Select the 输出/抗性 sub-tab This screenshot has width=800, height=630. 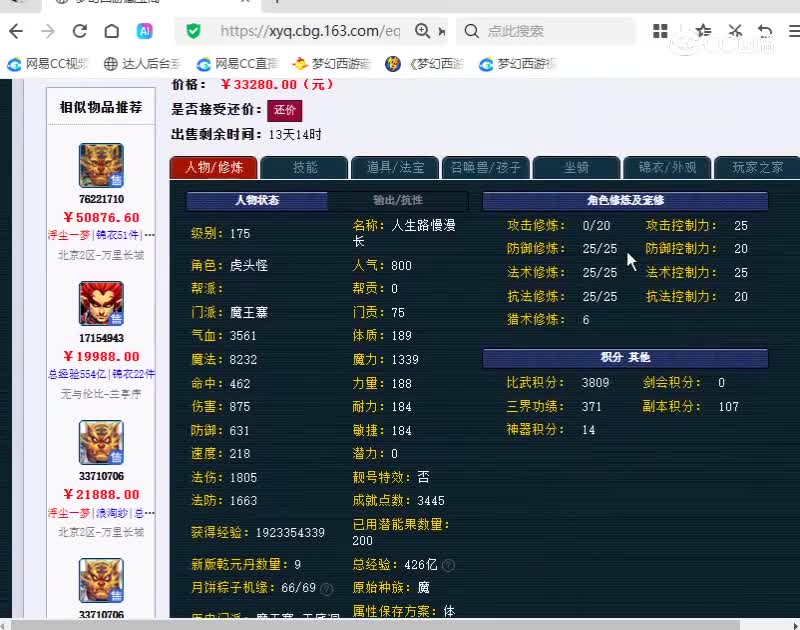397,200
